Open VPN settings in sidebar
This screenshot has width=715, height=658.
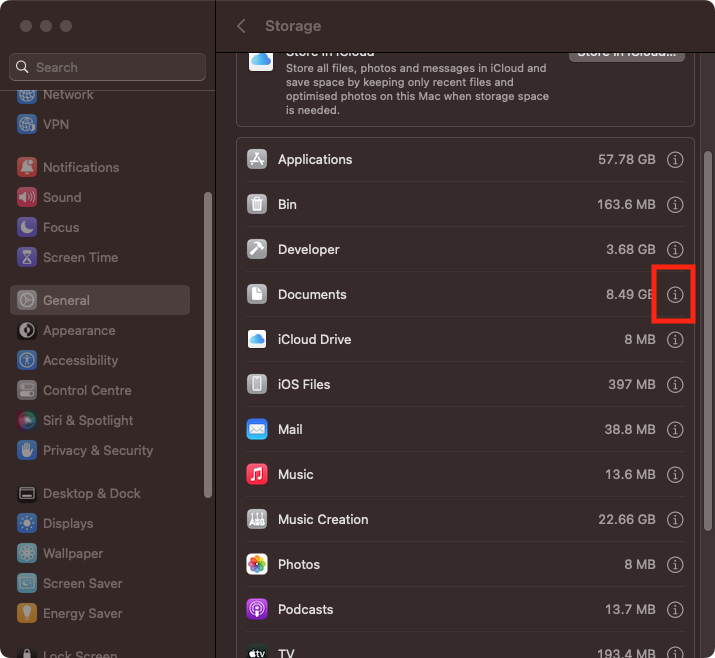[100, 124]
